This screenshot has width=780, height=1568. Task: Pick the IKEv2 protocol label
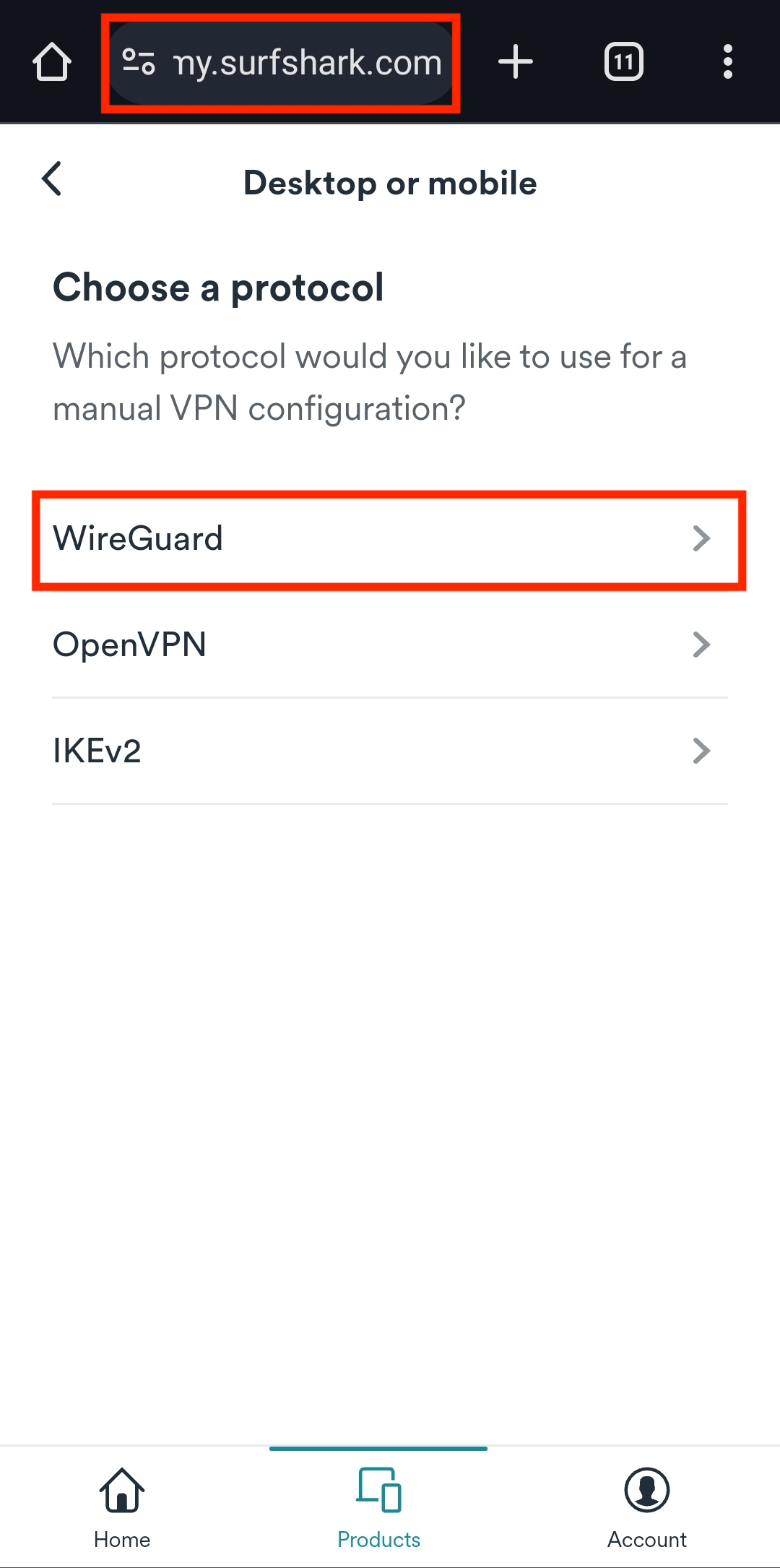coord(97,751)
